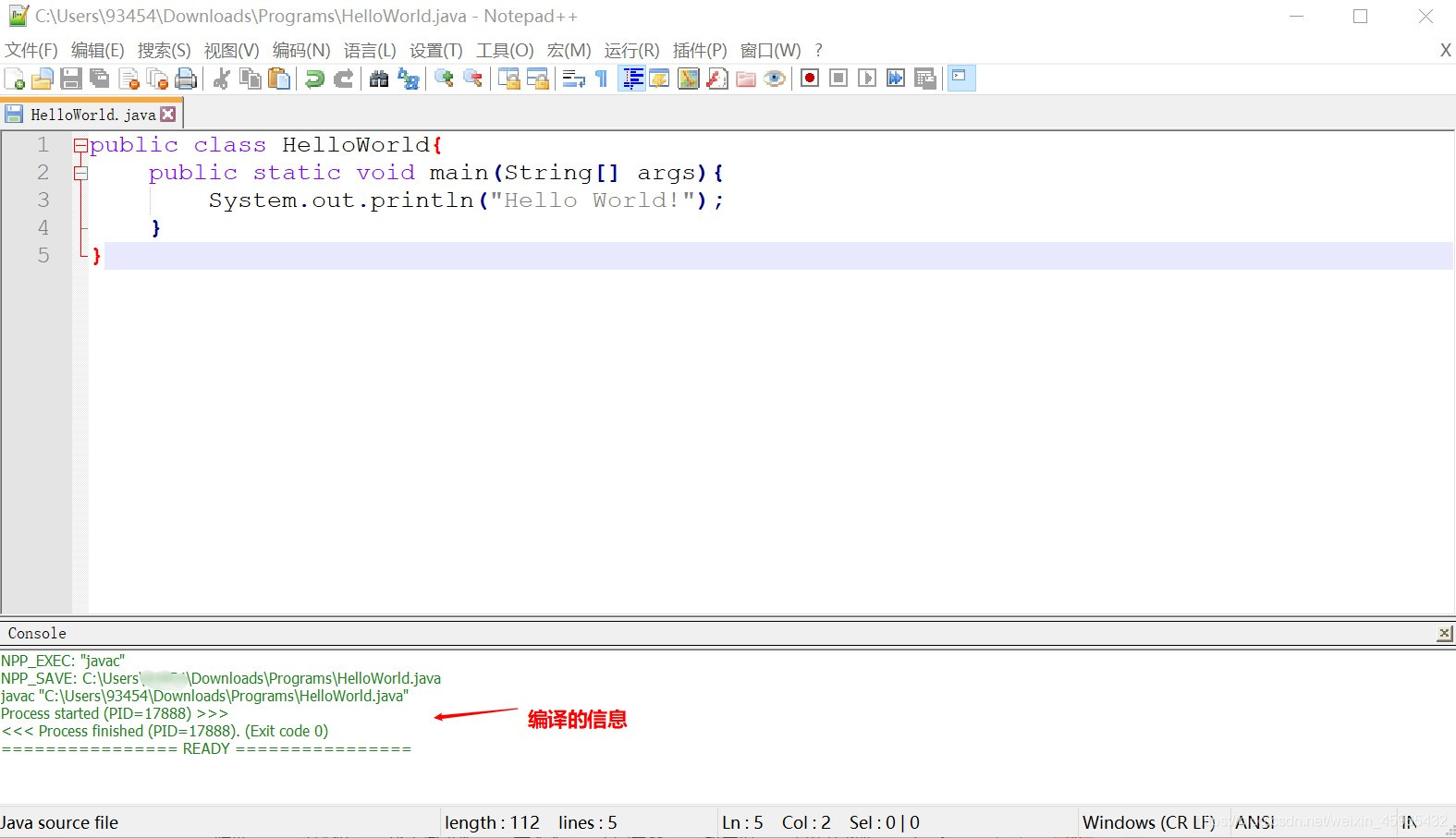Open the 工具(O) menu
1456x838 pixels.
[x=505, y=50]
